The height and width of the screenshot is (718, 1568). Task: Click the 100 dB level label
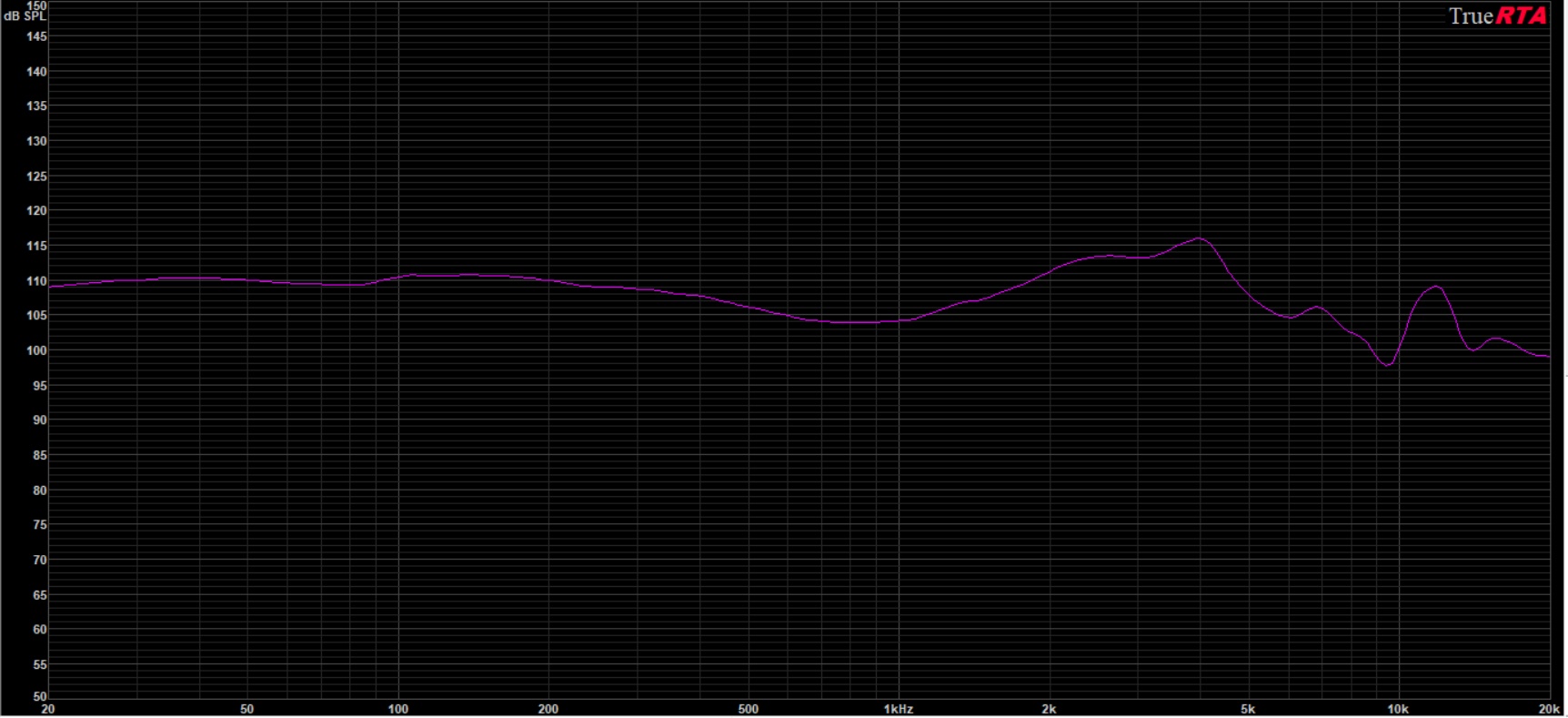coord(36,350)
